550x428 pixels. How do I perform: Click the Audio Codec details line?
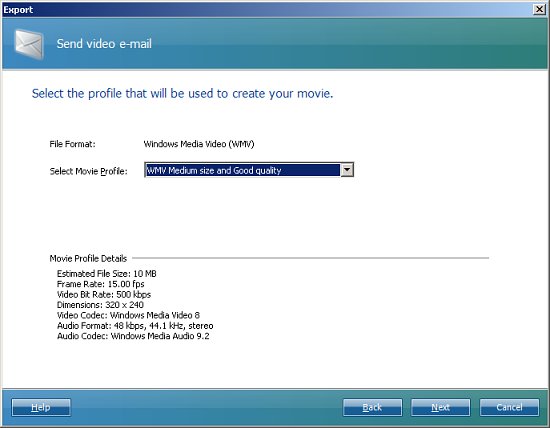133,336
